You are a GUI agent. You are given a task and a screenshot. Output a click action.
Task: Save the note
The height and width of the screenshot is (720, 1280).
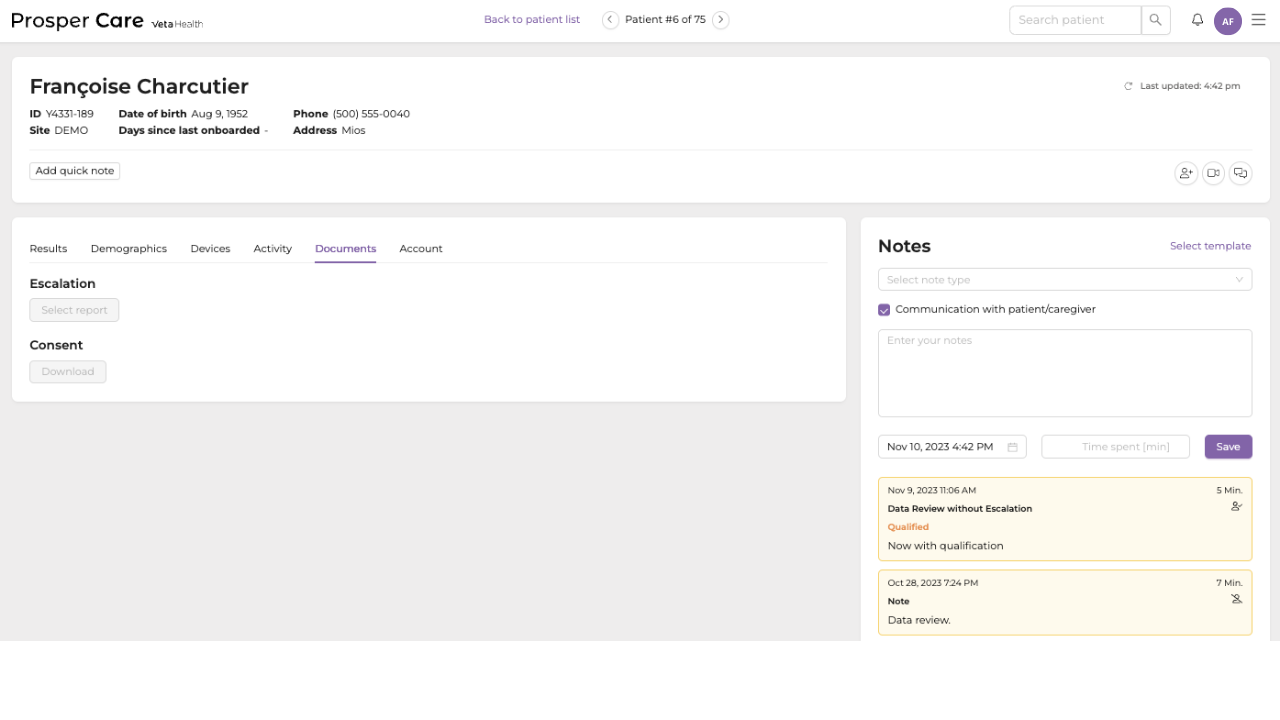pos(1228,447)
